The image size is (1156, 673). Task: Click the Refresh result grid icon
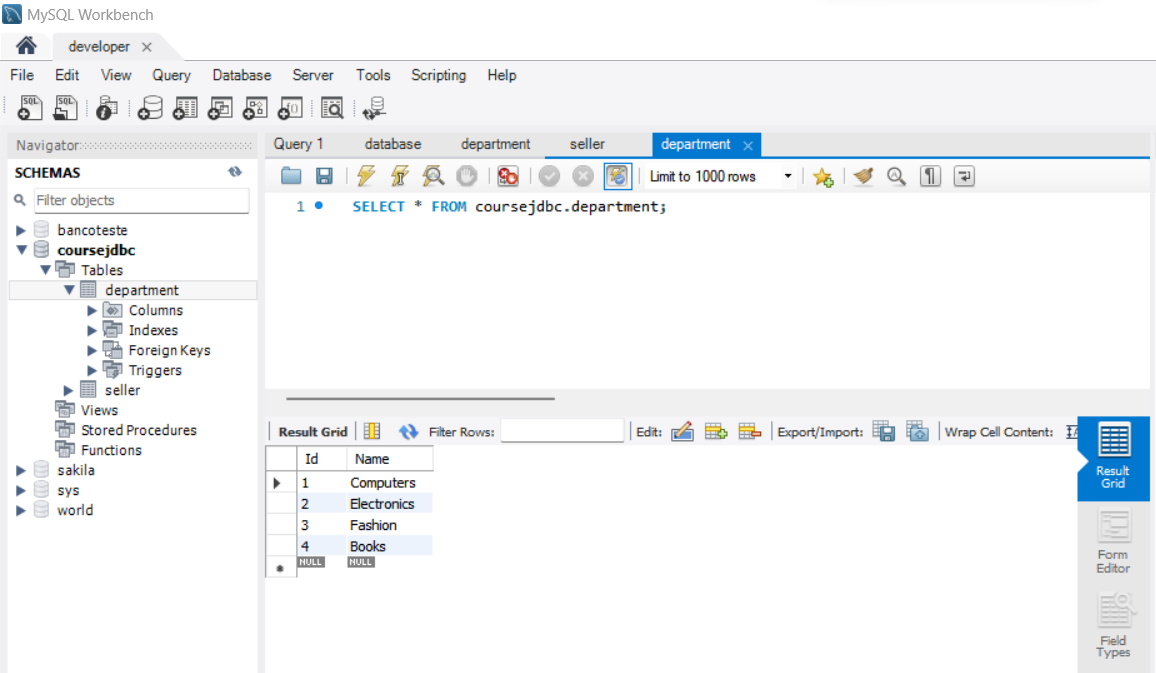click(408, 431)
